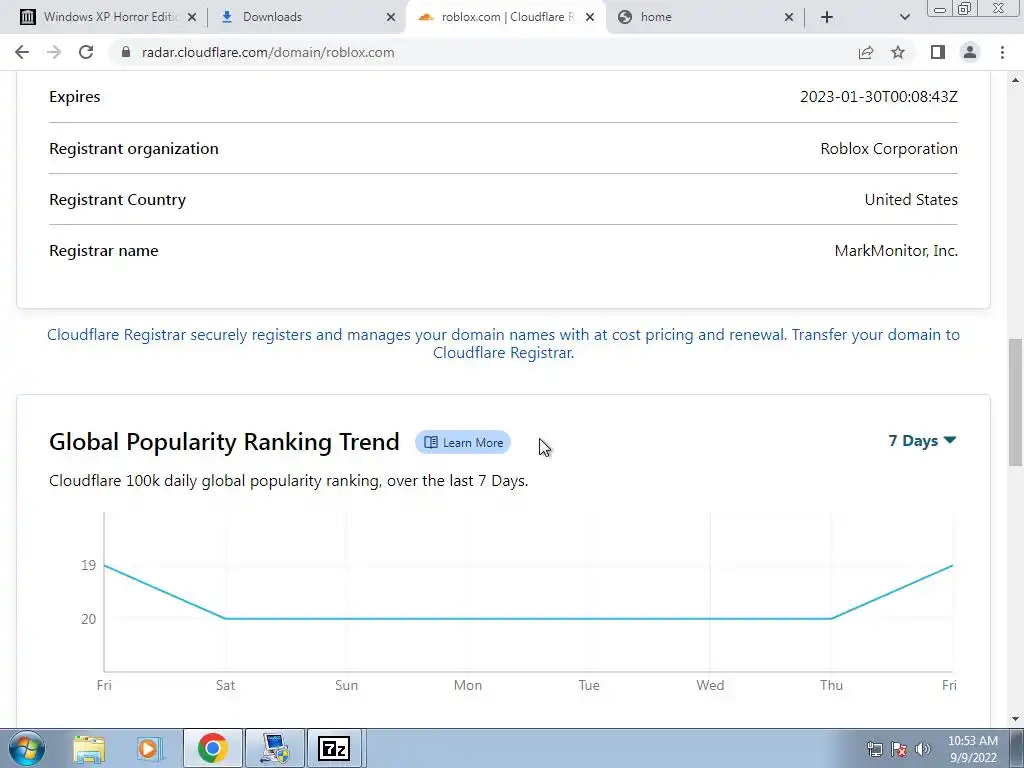
Task: Go back to previous page
Action: pyautogui.click(x=22, y=52)
